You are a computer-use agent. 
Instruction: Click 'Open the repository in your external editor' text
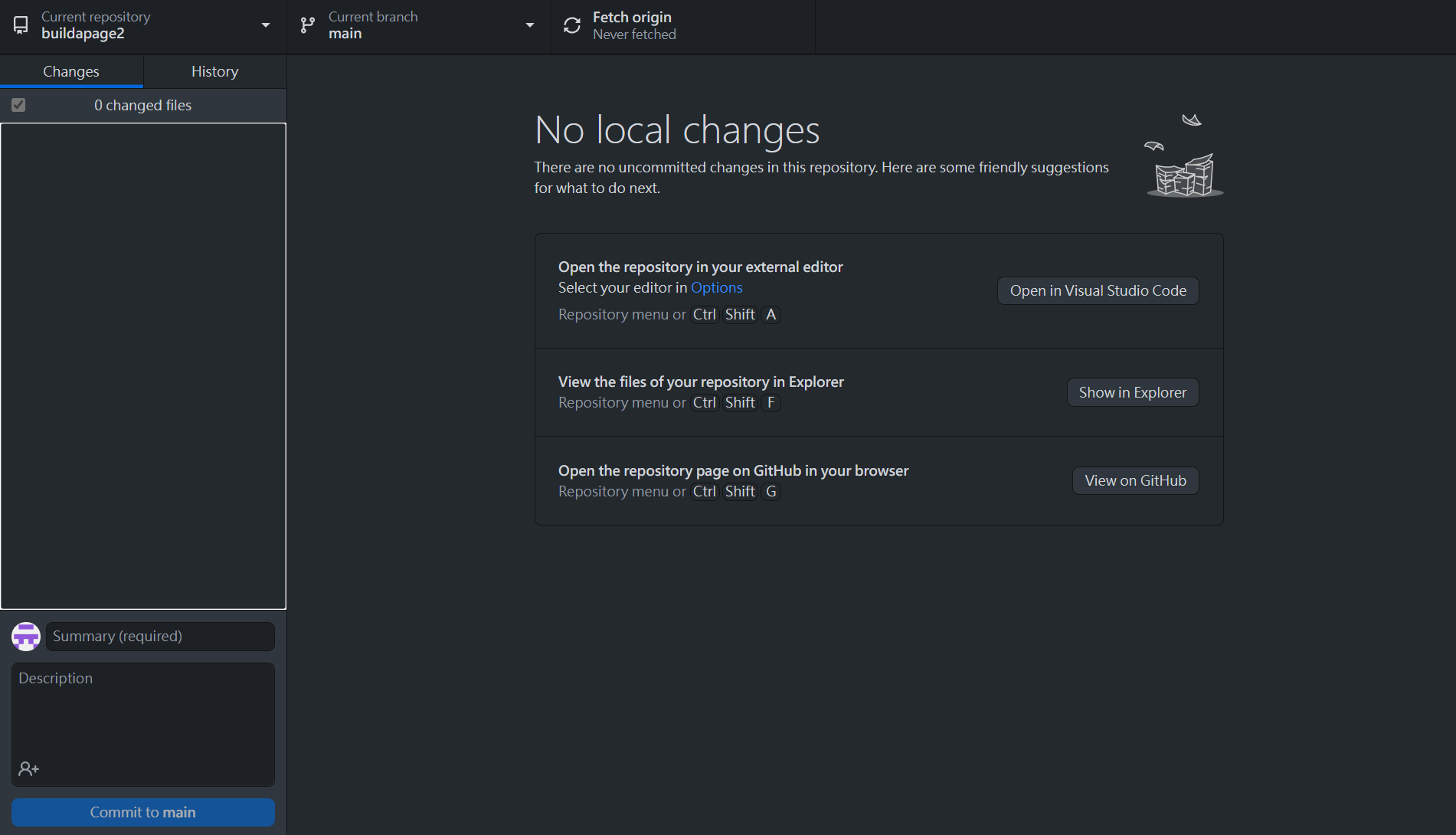(701, 267)
